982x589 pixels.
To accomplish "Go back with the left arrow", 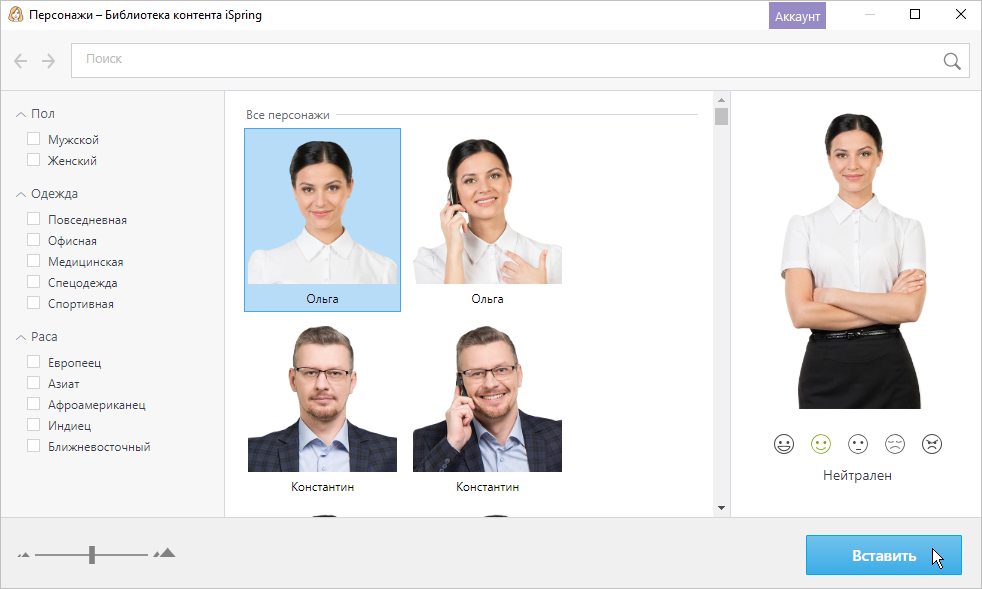I will 21,61.
